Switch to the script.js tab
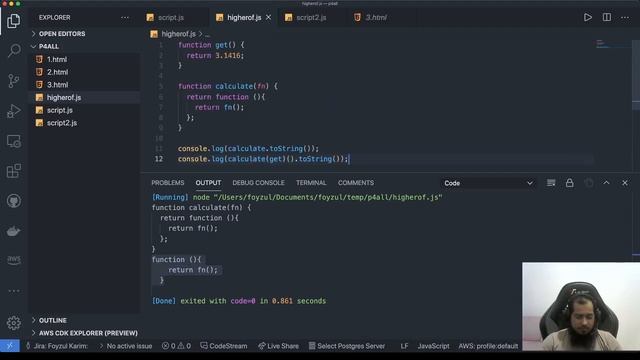The image size is (640, 360). pyautogui.click(x=171, y=18)
